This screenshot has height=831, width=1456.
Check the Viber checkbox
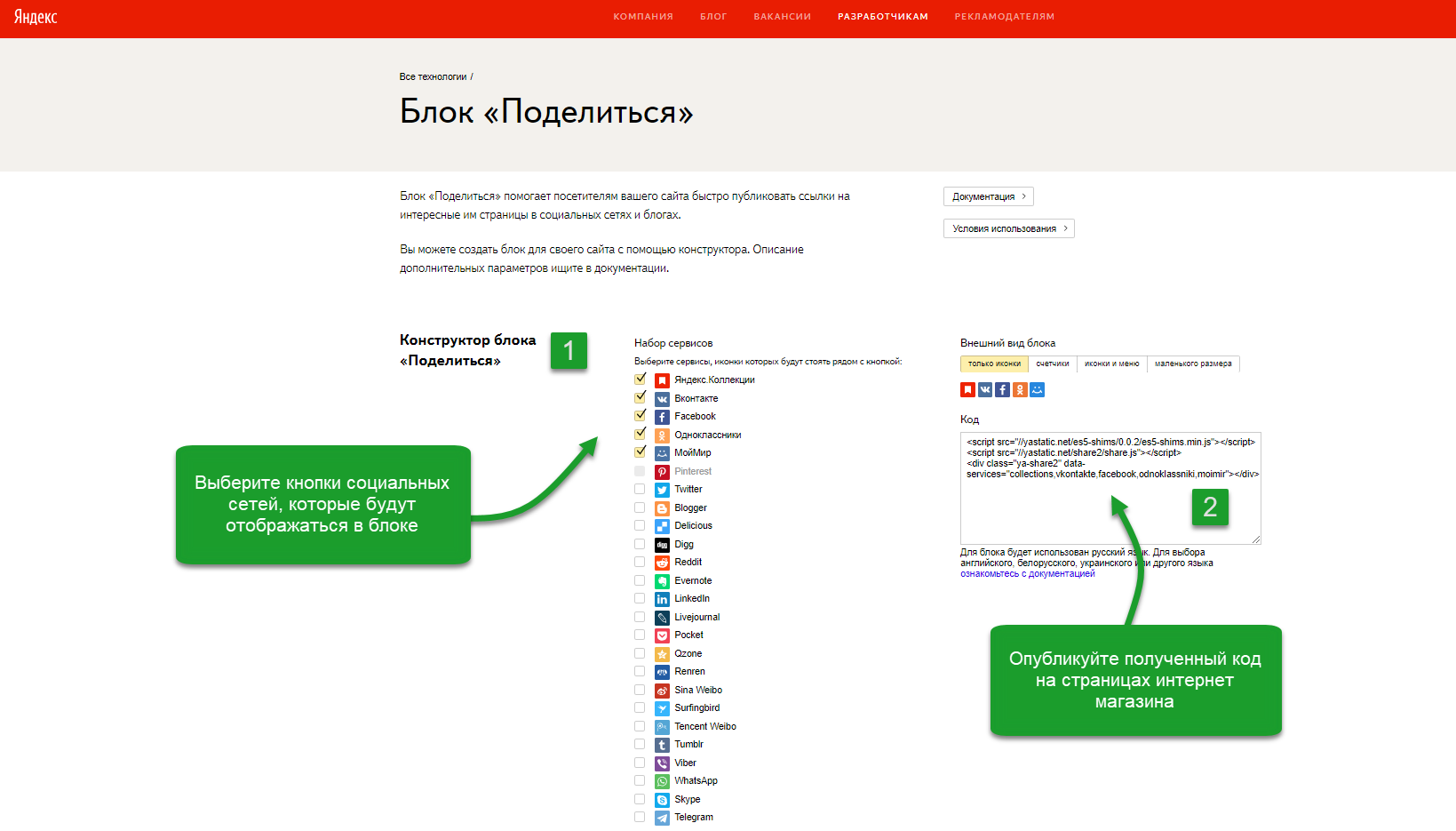640,763
